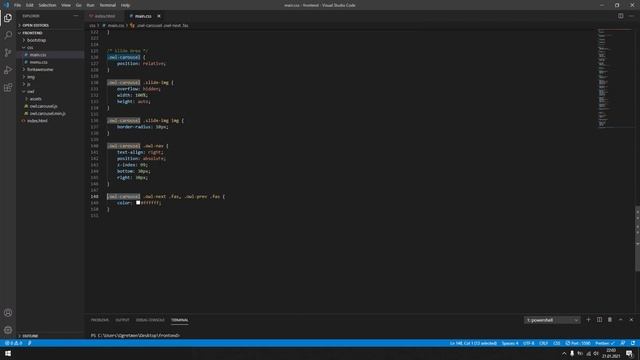Image resolution: width=640 pixels, height=360 pixels.
Task: Open the Manage gear menu
Action: point(8,330)
